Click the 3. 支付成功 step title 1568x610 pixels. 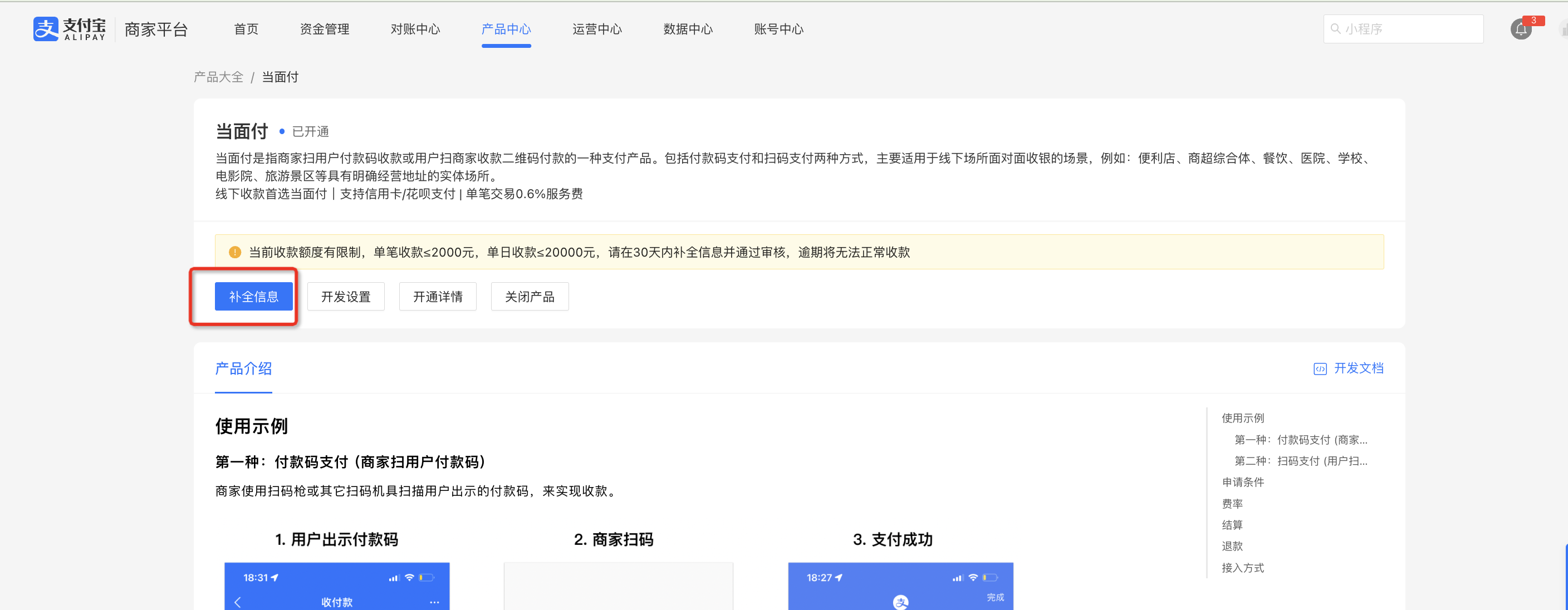coord(893,539)
